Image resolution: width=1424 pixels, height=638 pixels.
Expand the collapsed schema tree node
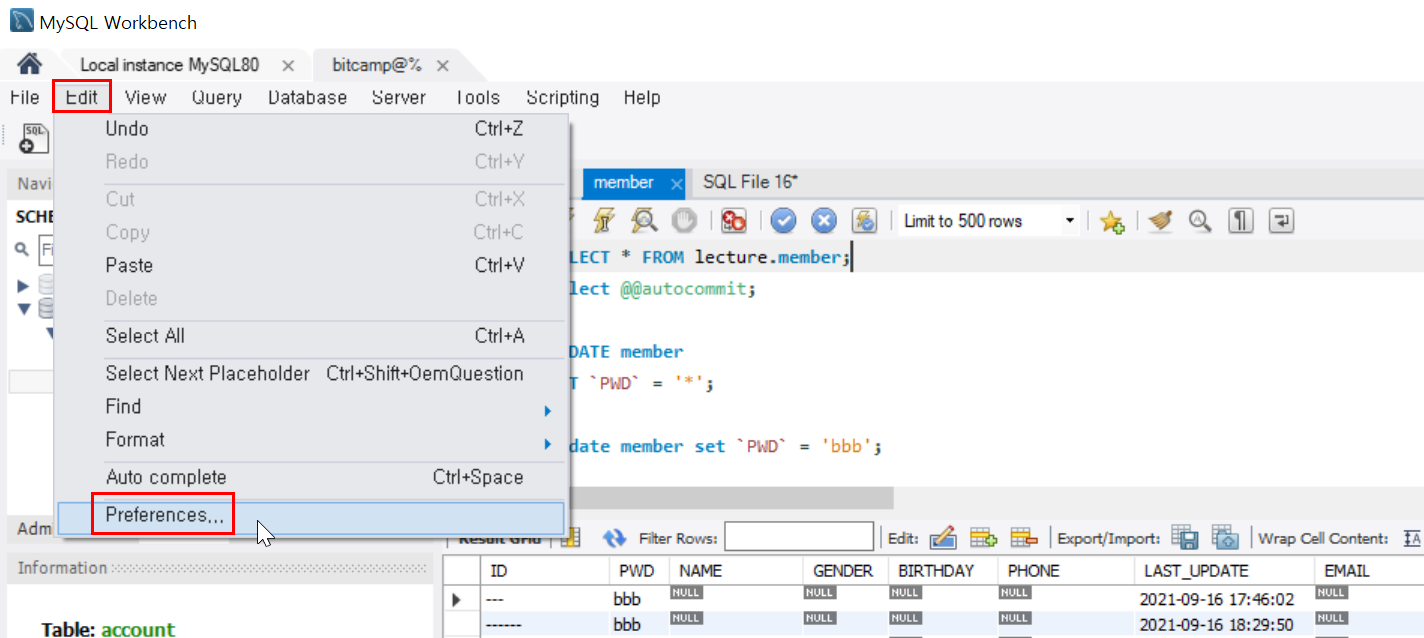coord(23,286)
